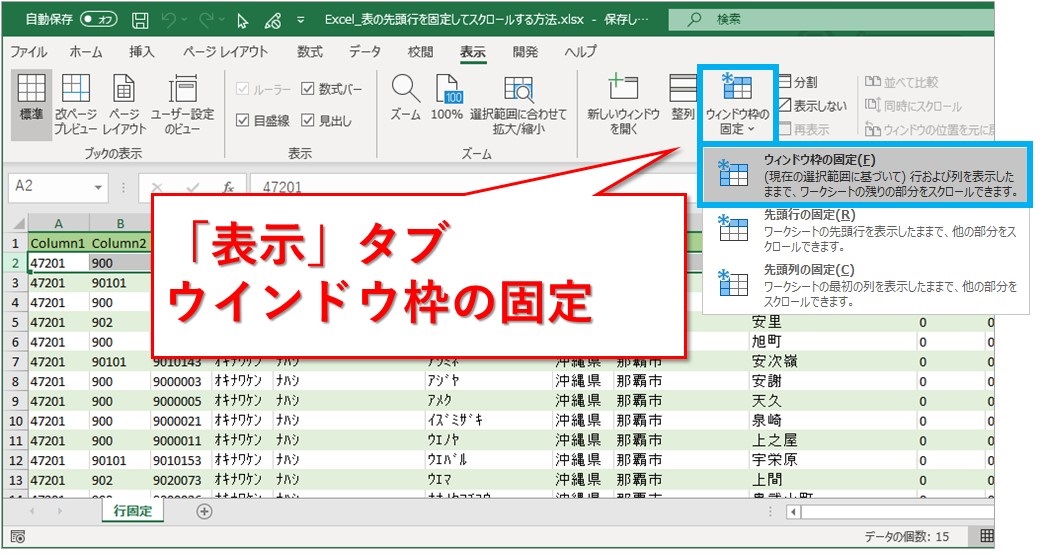The width and height of the screenshot is (1045, 554).
Task: Click the Name Box showing A2
Action: (x=50, y=187)
